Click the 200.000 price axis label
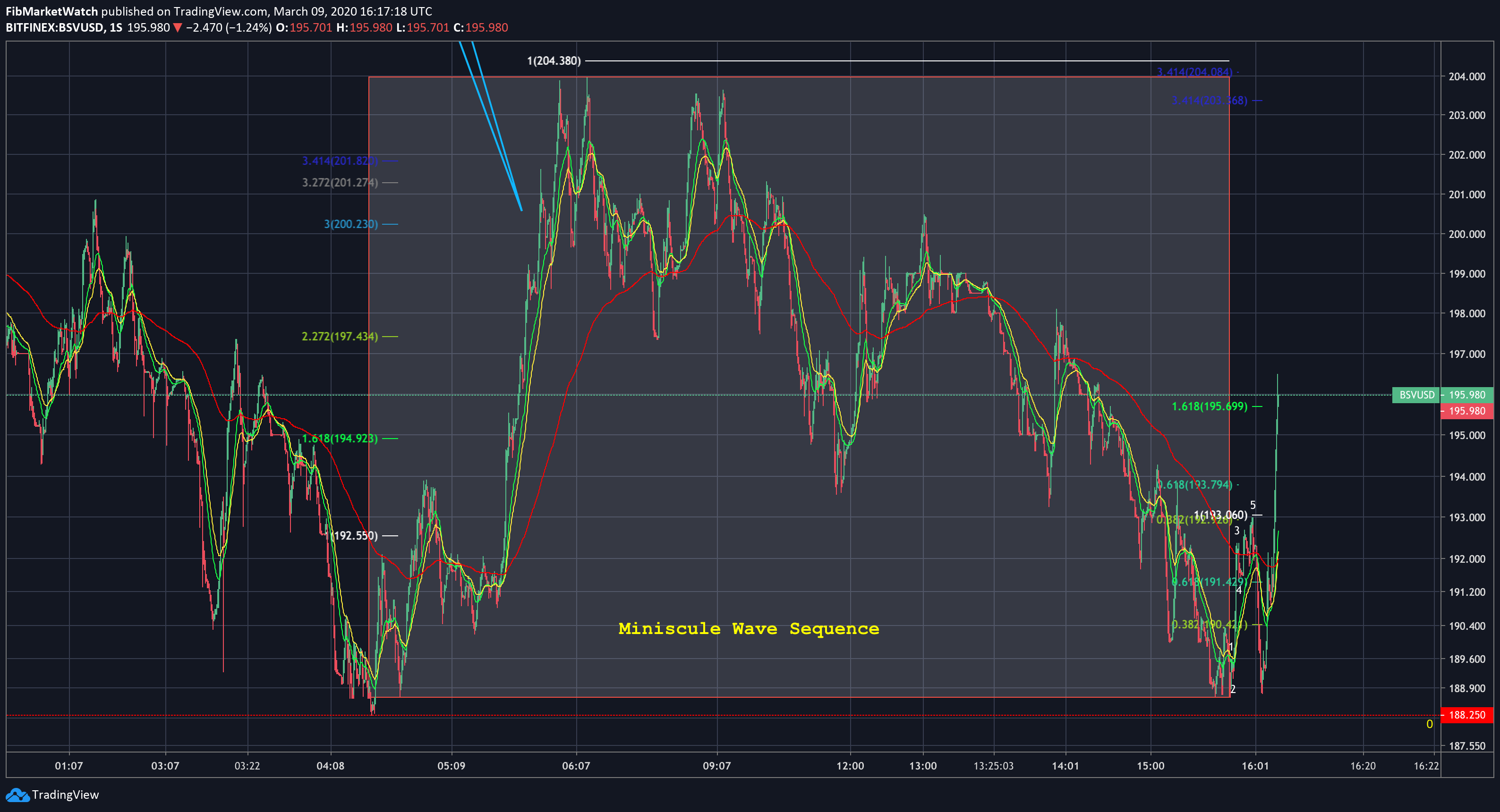The width and height of the screenshot is (1500, 812). click(1467, 234)
